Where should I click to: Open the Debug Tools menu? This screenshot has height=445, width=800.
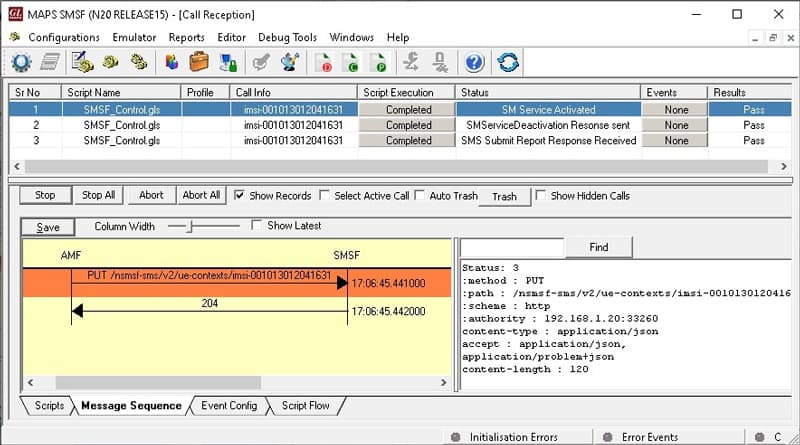tap(287, 37)
